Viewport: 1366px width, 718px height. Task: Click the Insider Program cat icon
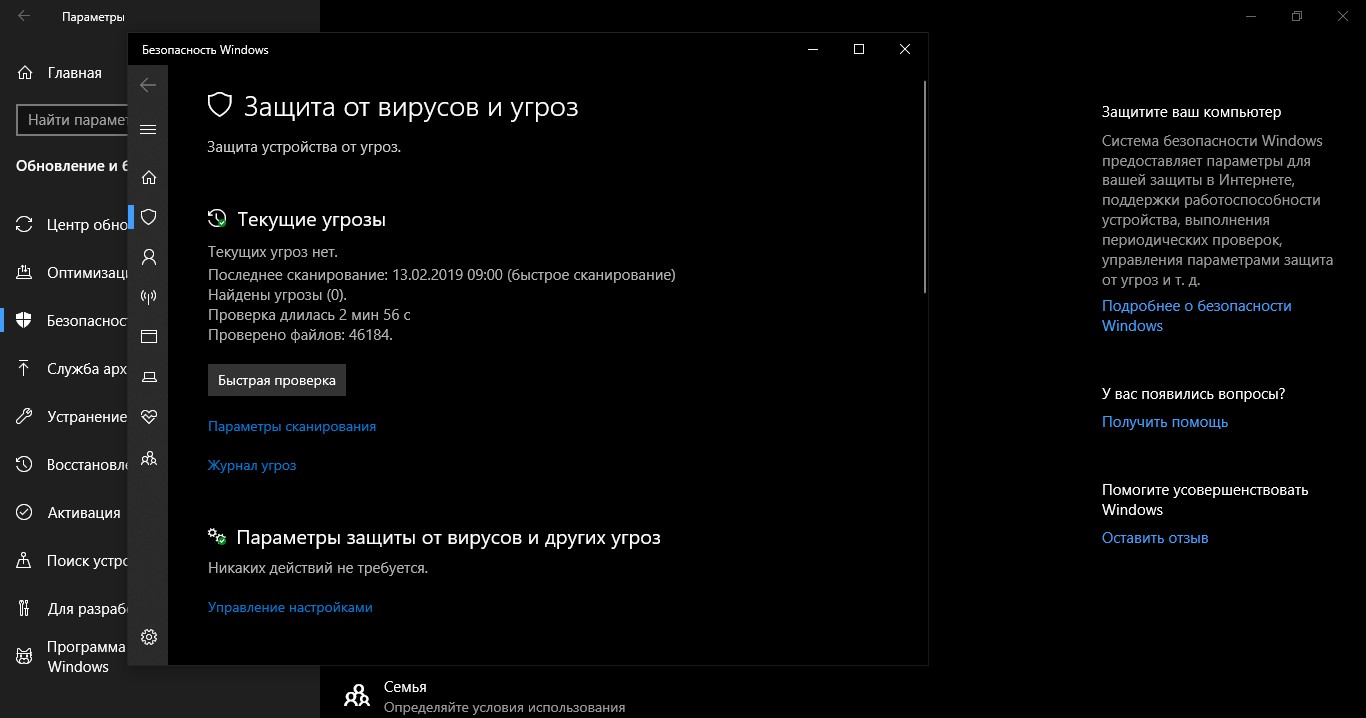point(25,657)
